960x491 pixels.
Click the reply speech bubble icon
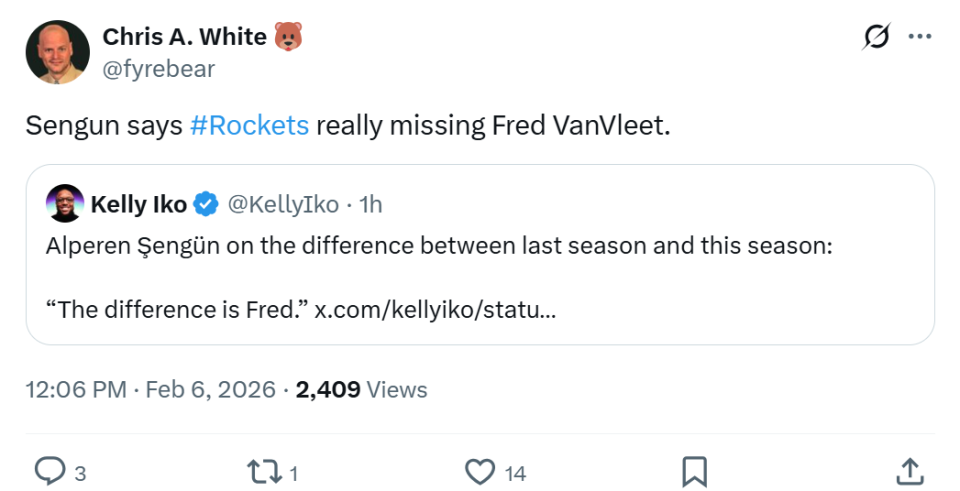point(50,470)
